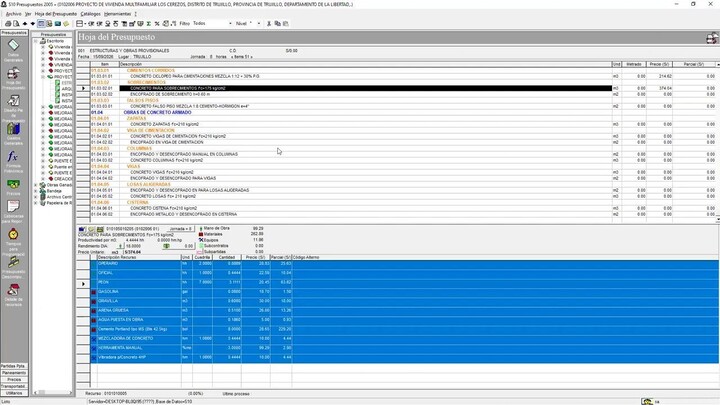Screen dimensions: 720x405
Task: Open the Fórmula Polinómica fx icon
Action: (13, 161)
